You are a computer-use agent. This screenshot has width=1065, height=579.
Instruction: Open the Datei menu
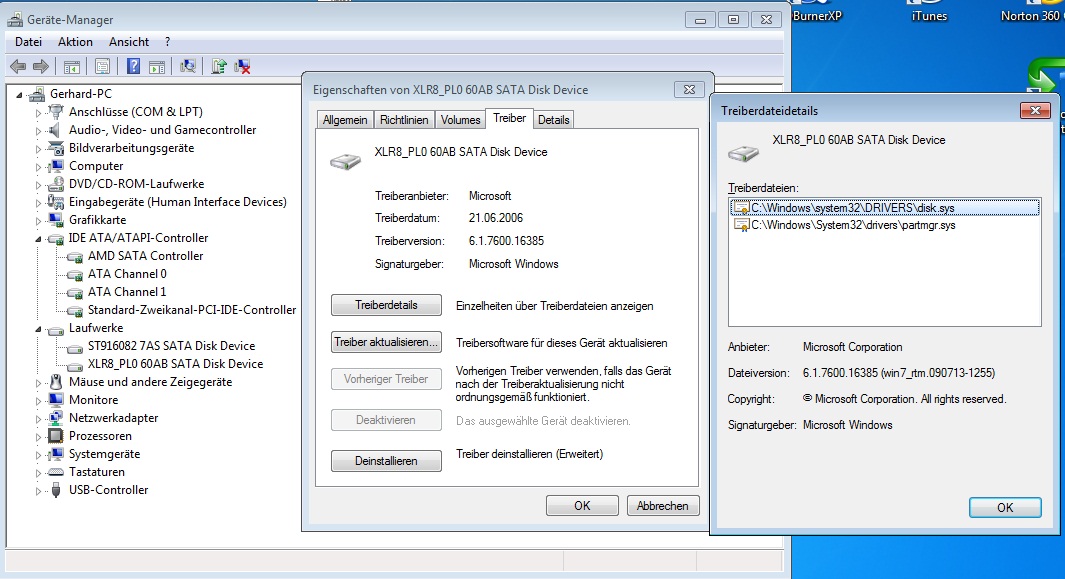pyautogui.click(x=29, y=42)
